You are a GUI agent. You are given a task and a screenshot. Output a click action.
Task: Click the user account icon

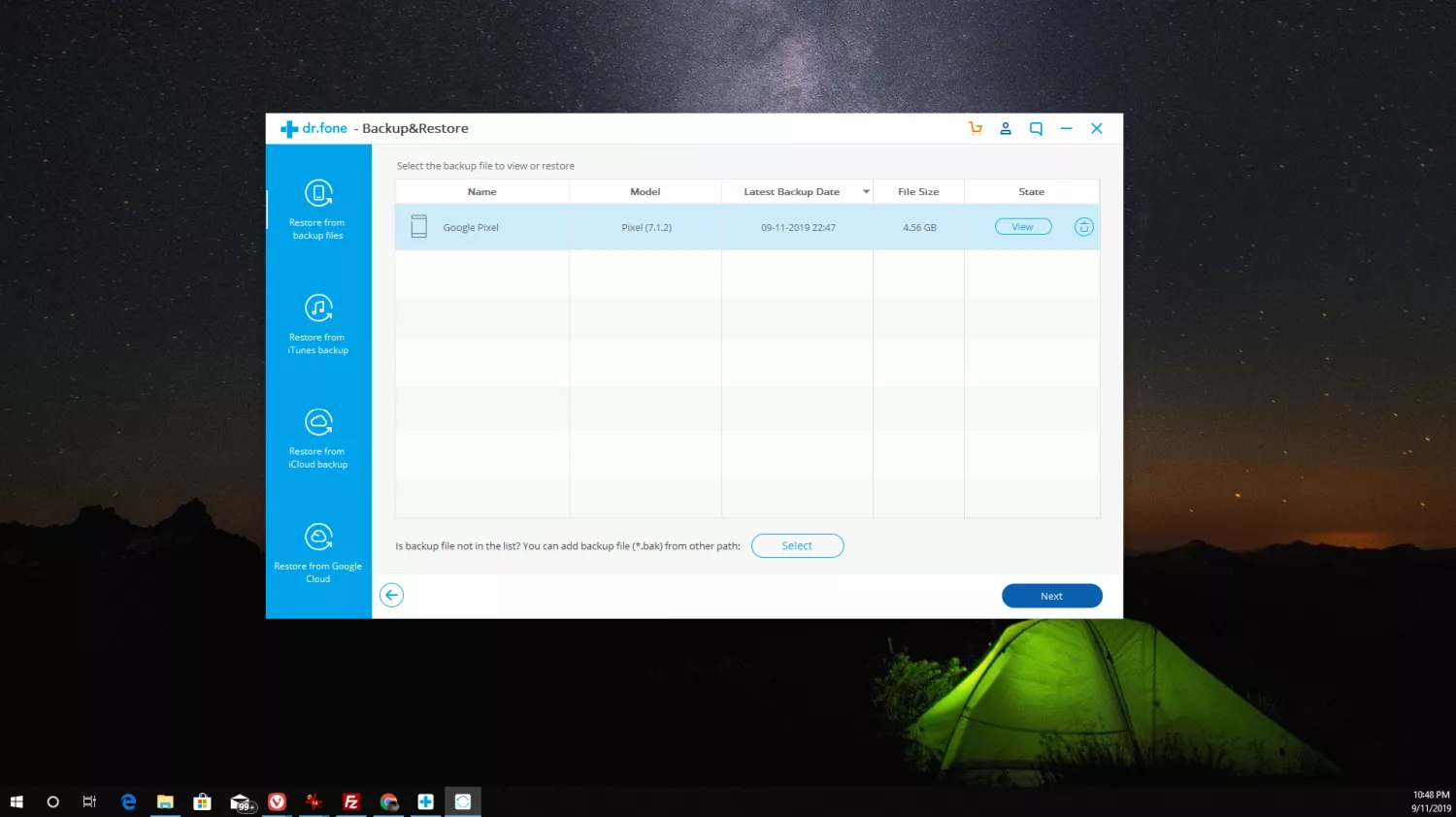pos(1006,128)
